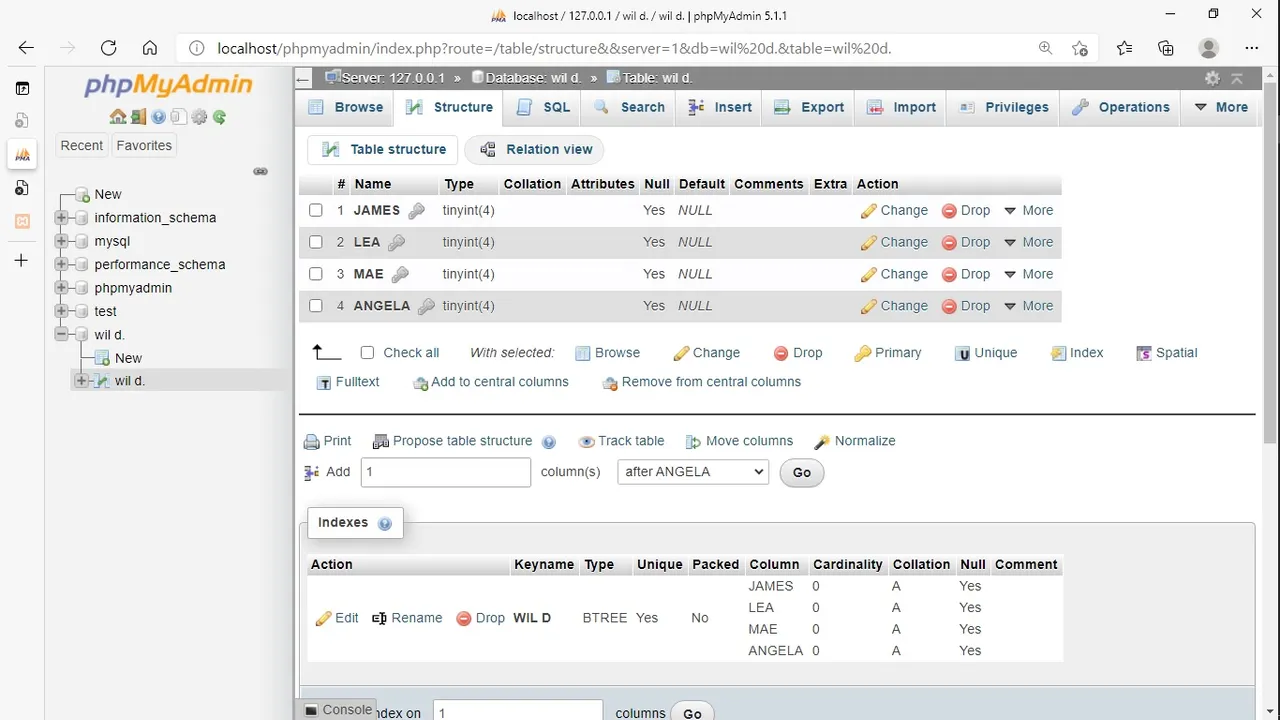The image size is (1280, 720).
Task: Open the Import tab
Action: point(901,107)
